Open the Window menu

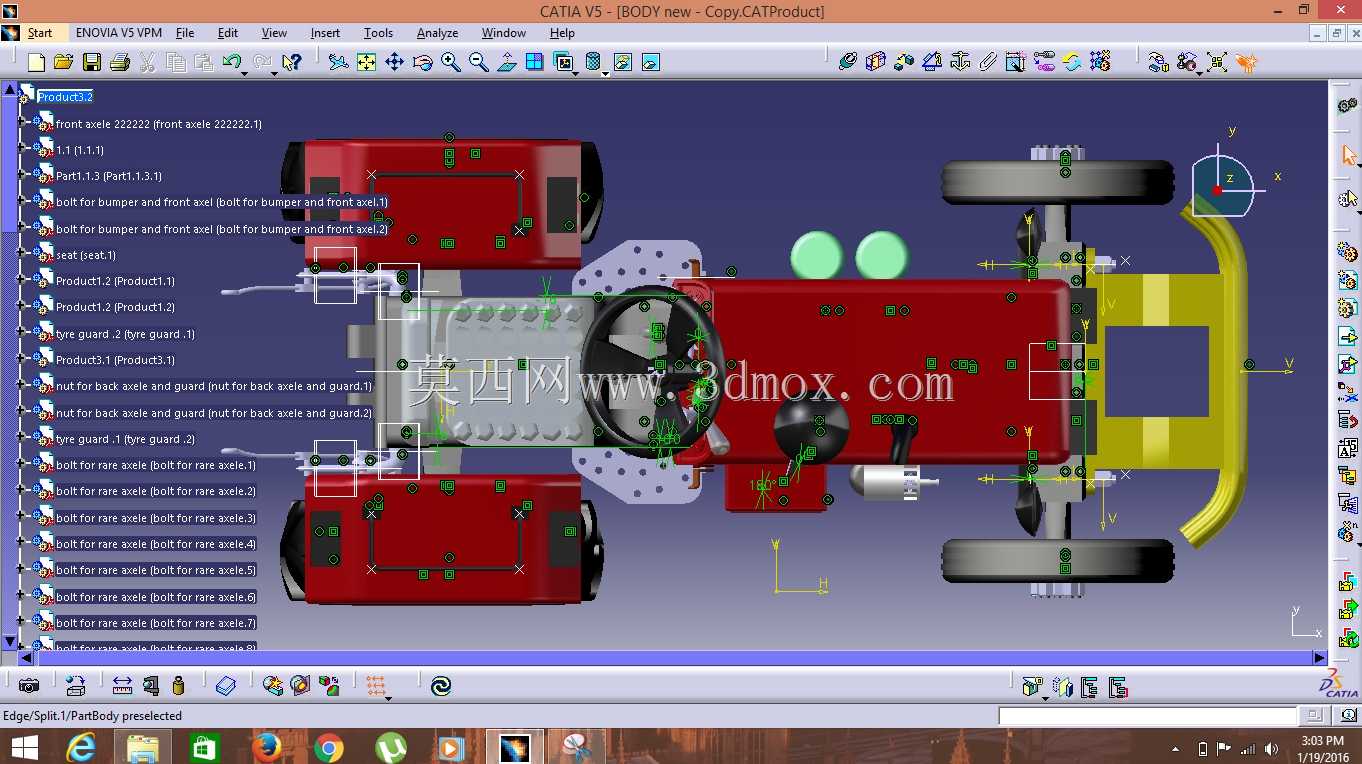pos(504,33)
